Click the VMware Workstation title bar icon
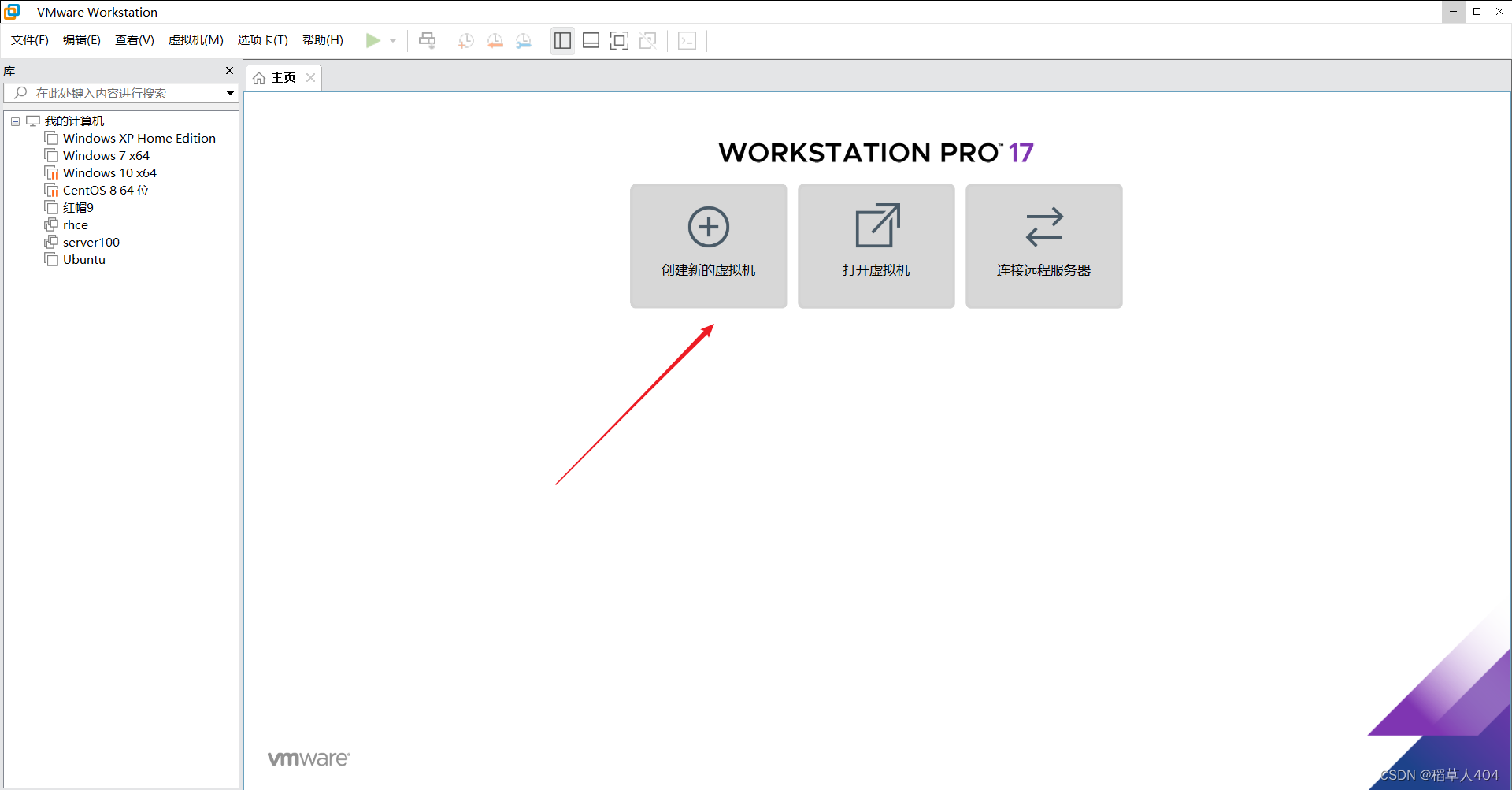Screen dimensions: 1512x790 click(13, 12)
